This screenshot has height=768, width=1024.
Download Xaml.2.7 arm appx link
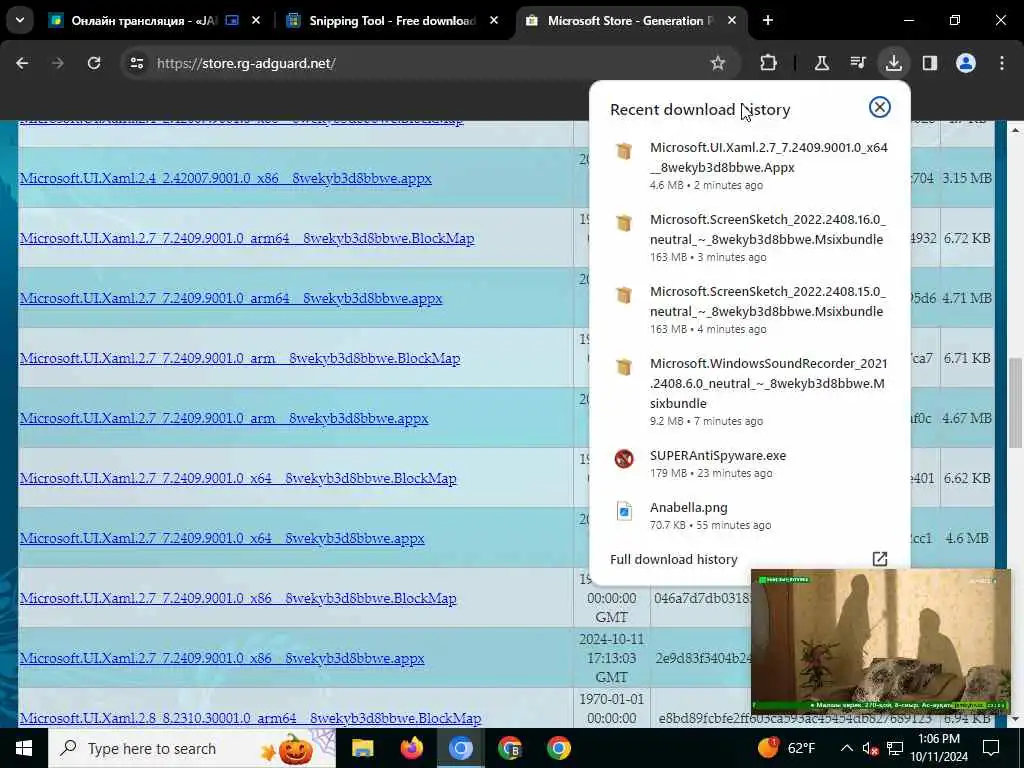[224, 419]
